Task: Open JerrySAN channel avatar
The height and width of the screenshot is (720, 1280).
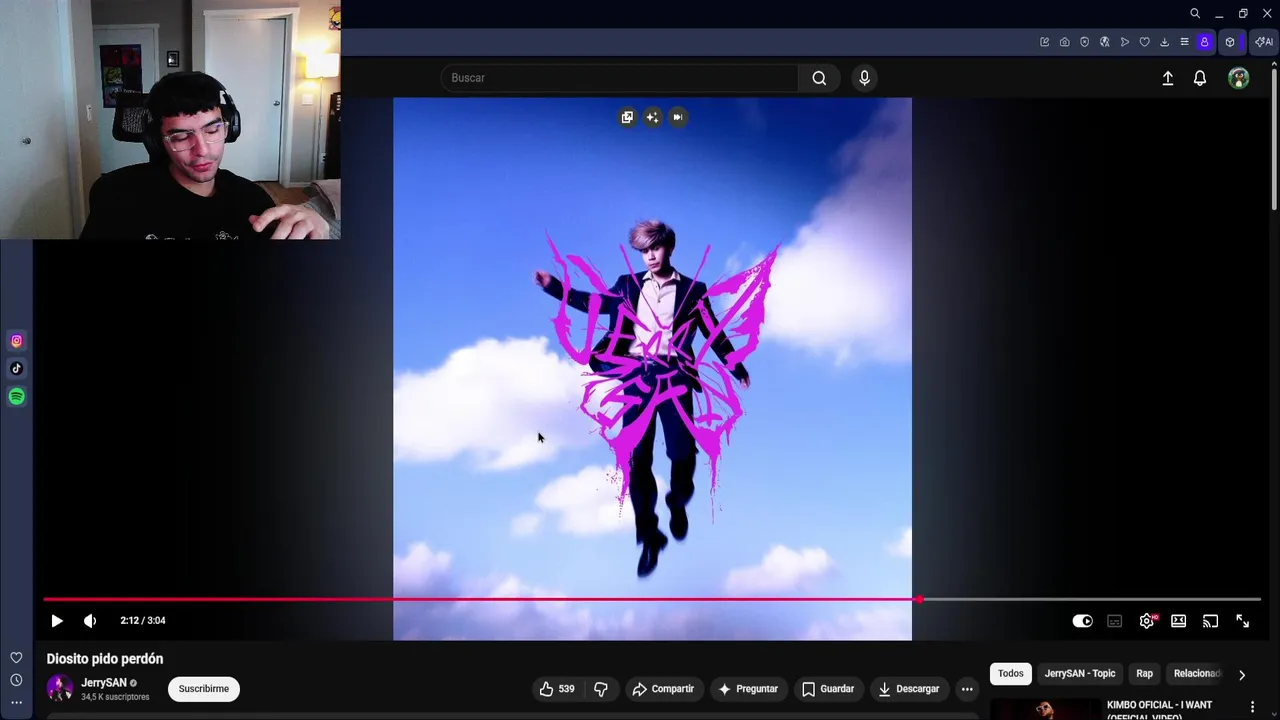Action: (x=59, y=689)
